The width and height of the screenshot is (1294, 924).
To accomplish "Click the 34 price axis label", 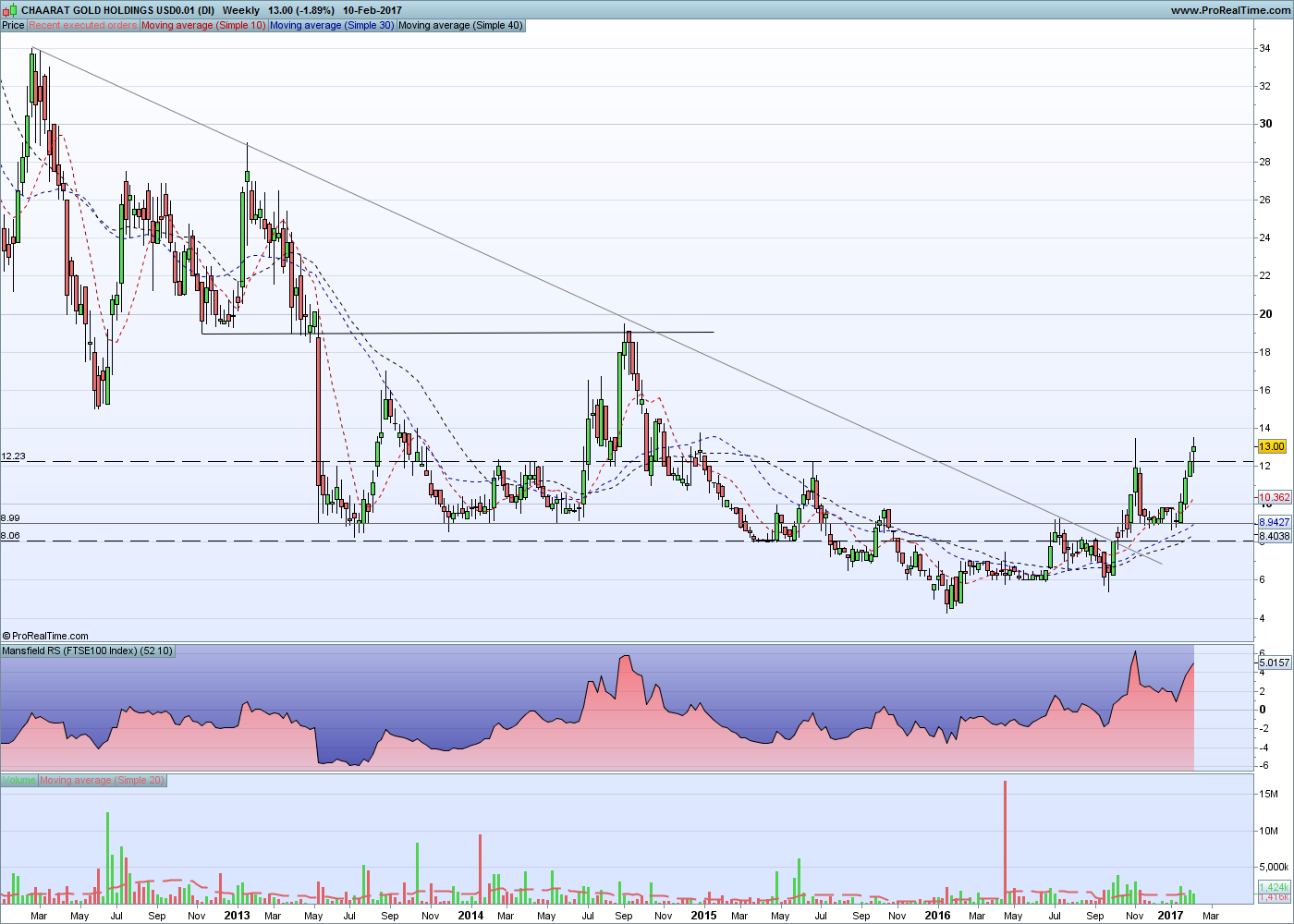I will 1264,48.
